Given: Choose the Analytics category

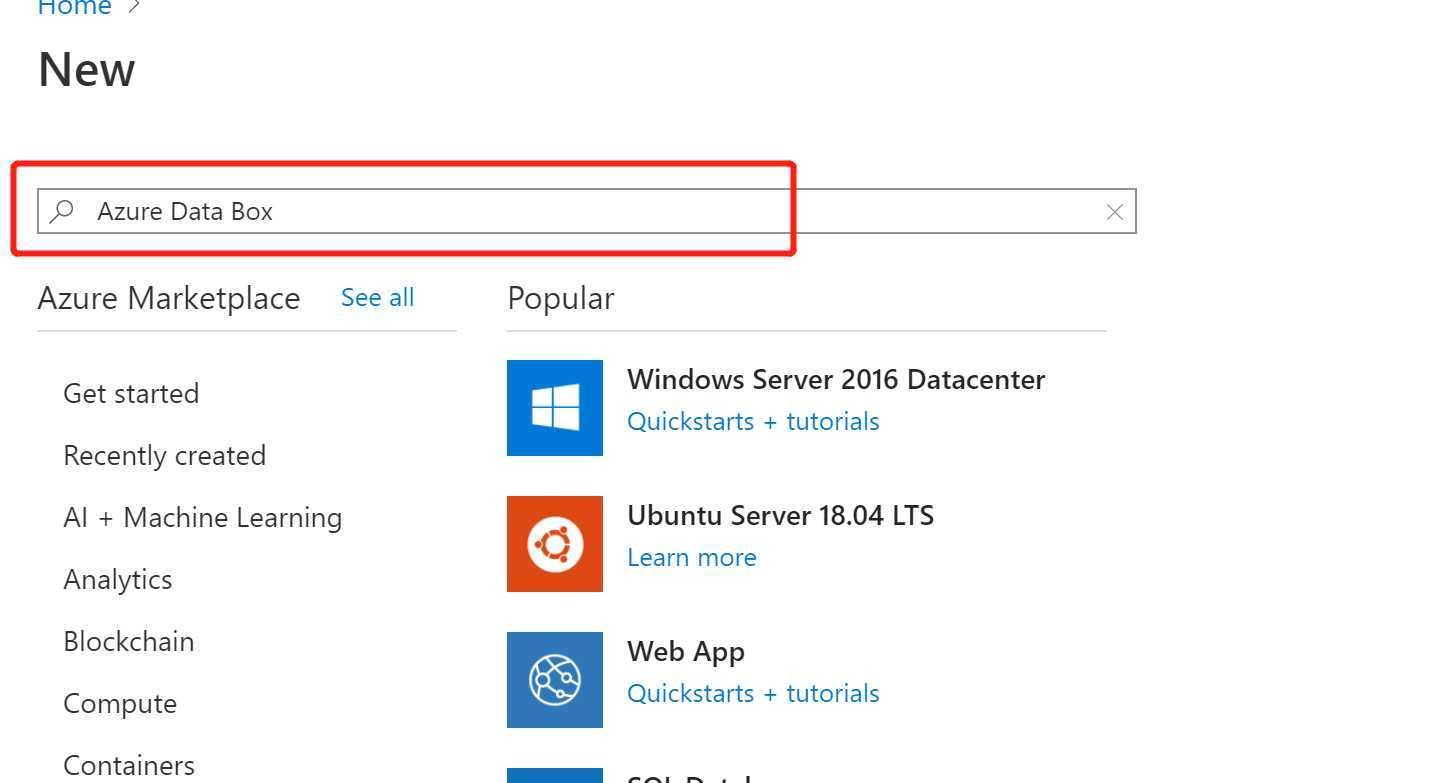Looking at the screenshot, I should (118, 580).
